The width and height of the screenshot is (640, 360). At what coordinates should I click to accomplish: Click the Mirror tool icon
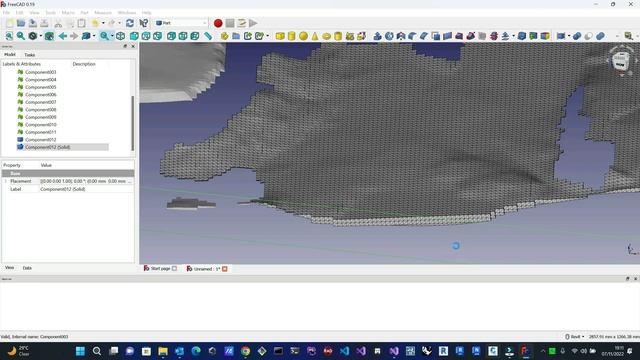(401, 36)
